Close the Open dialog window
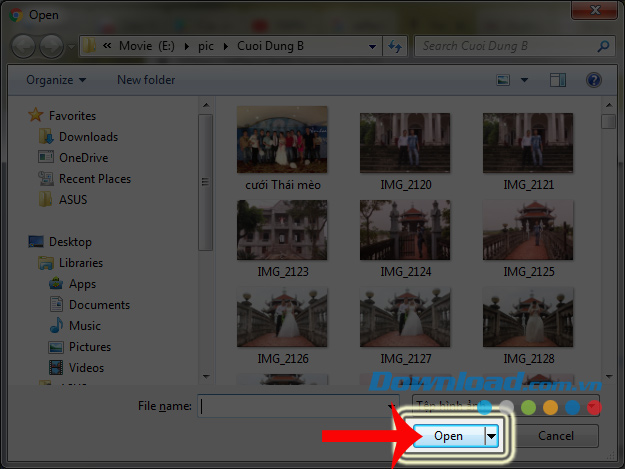Screen dimensions: 625x469 click(x=595, y=10)
